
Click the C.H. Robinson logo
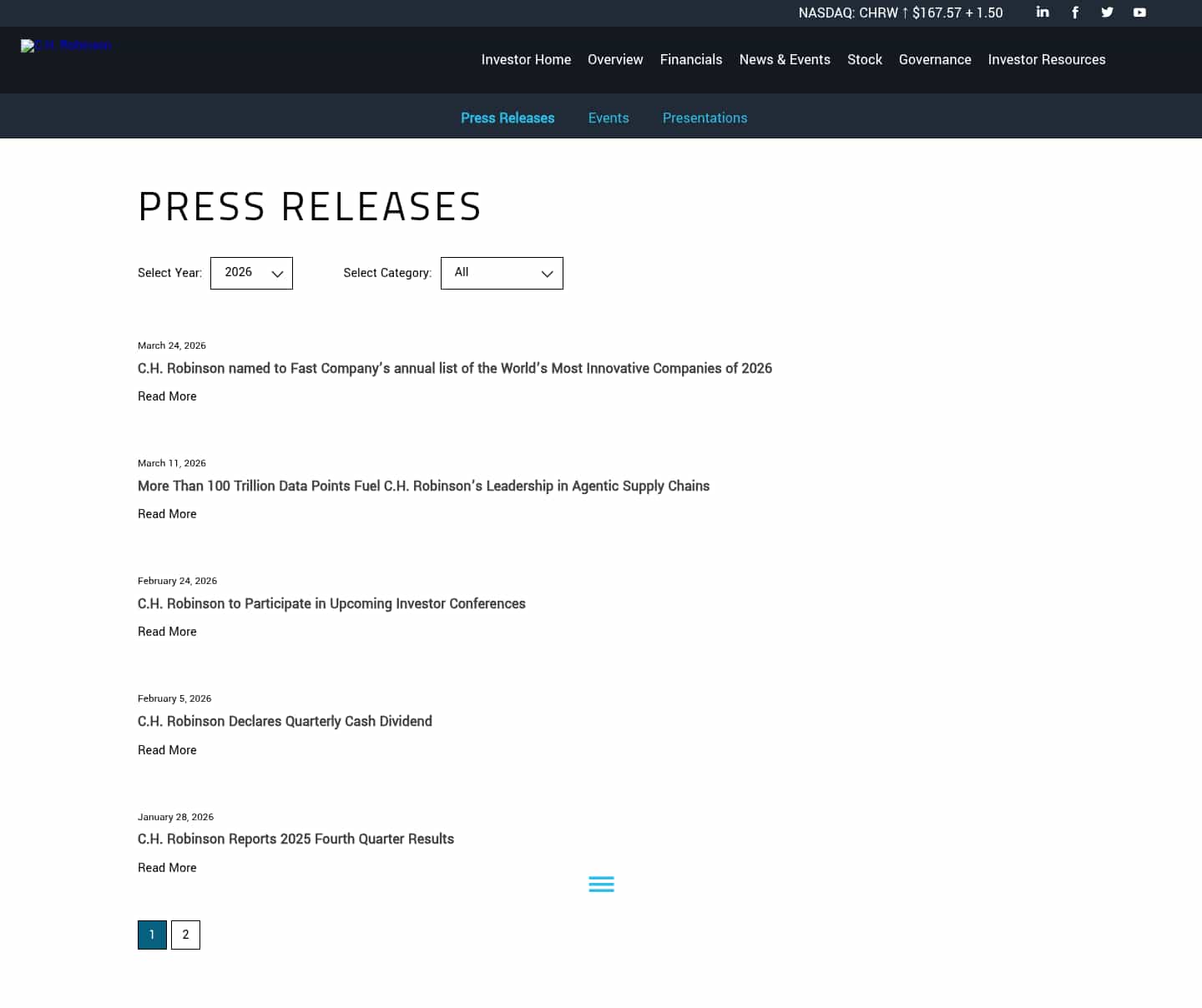pos(66,46)
